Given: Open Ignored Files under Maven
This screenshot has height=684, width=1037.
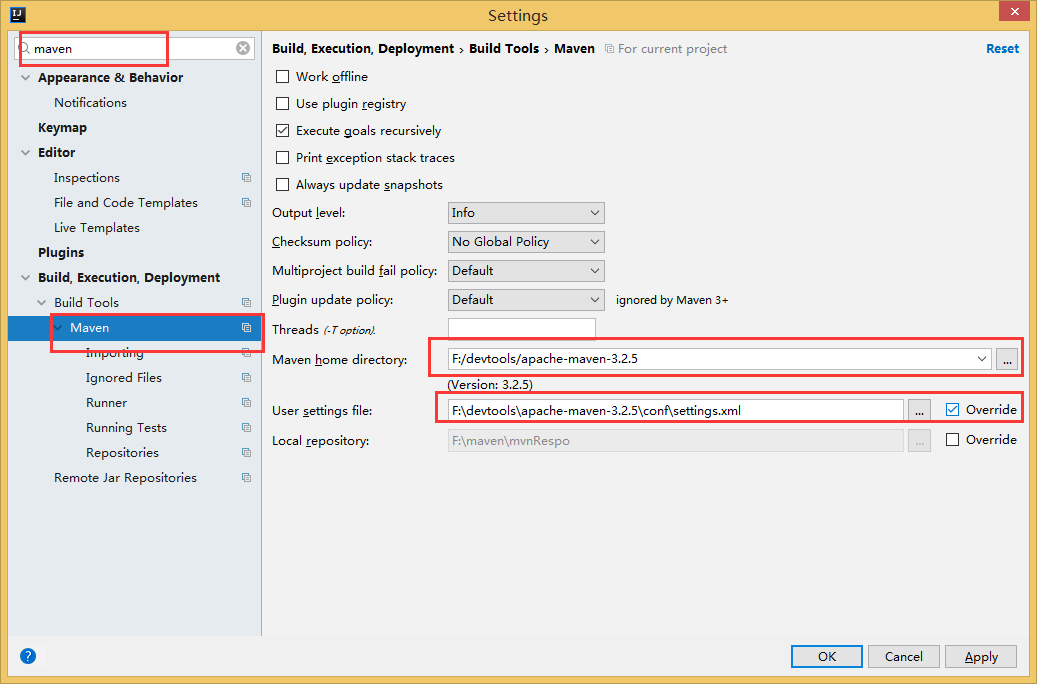Looking at the screenshot, I should pyautogui.click(x=124, y=378).
